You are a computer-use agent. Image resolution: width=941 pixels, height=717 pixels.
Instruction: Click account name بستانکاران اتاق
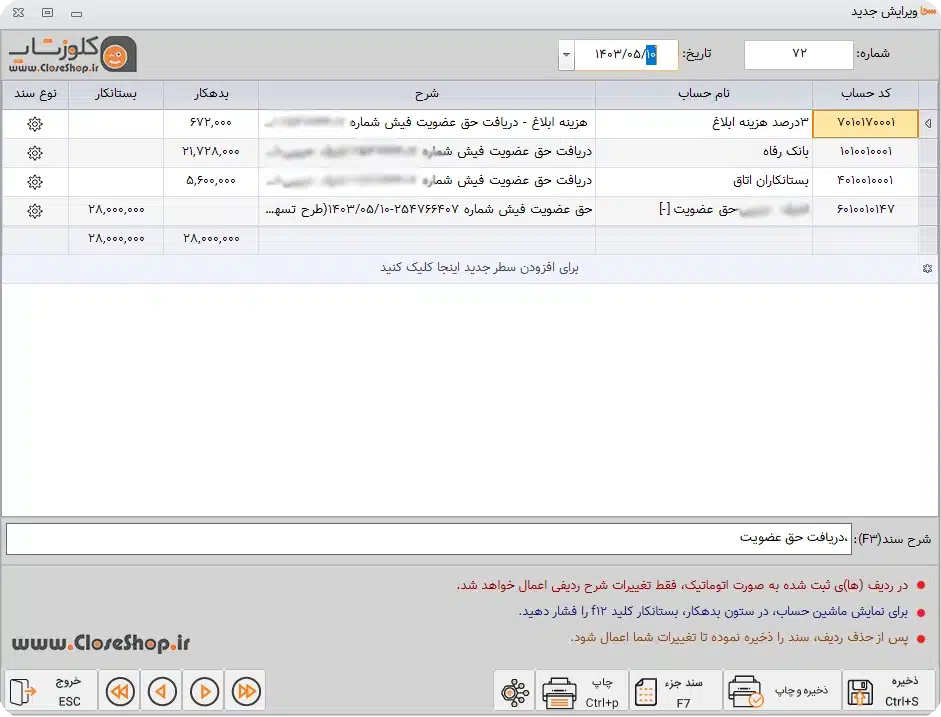pyautogui.click(x=704, y=181)
